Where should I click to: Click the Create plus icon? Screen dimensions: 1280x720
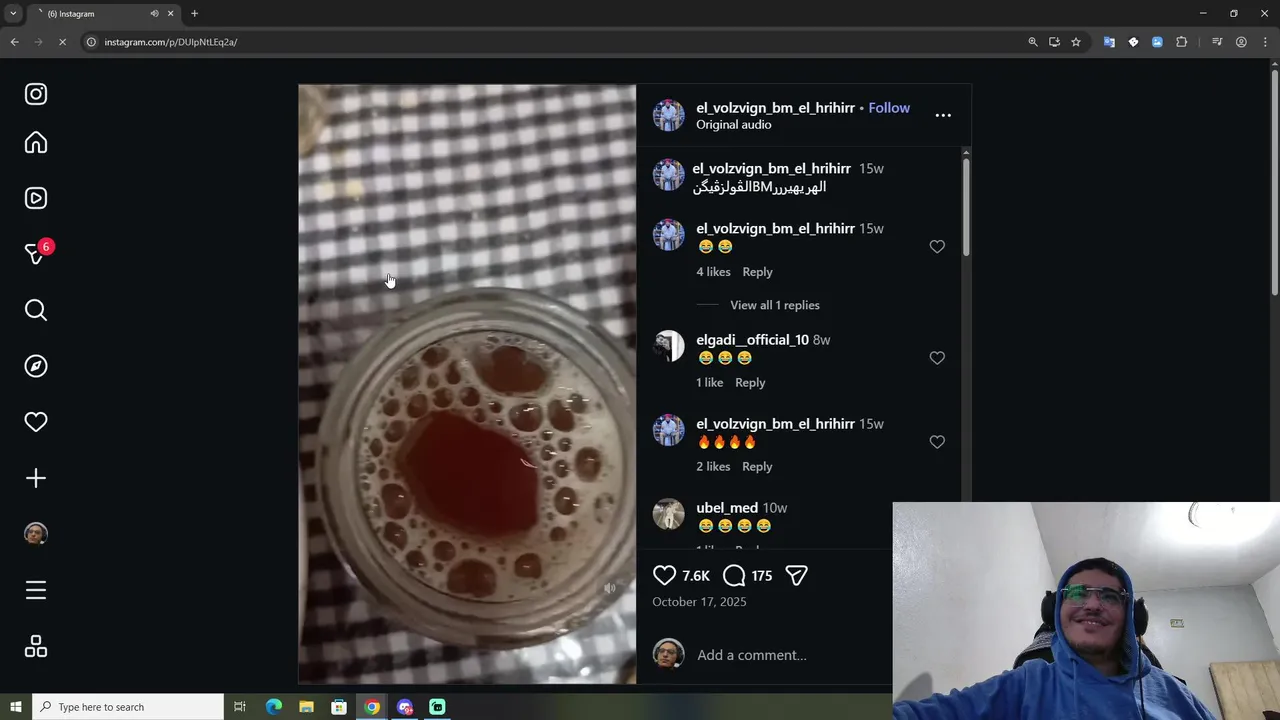pyautogui.click(x=36, y=478)
